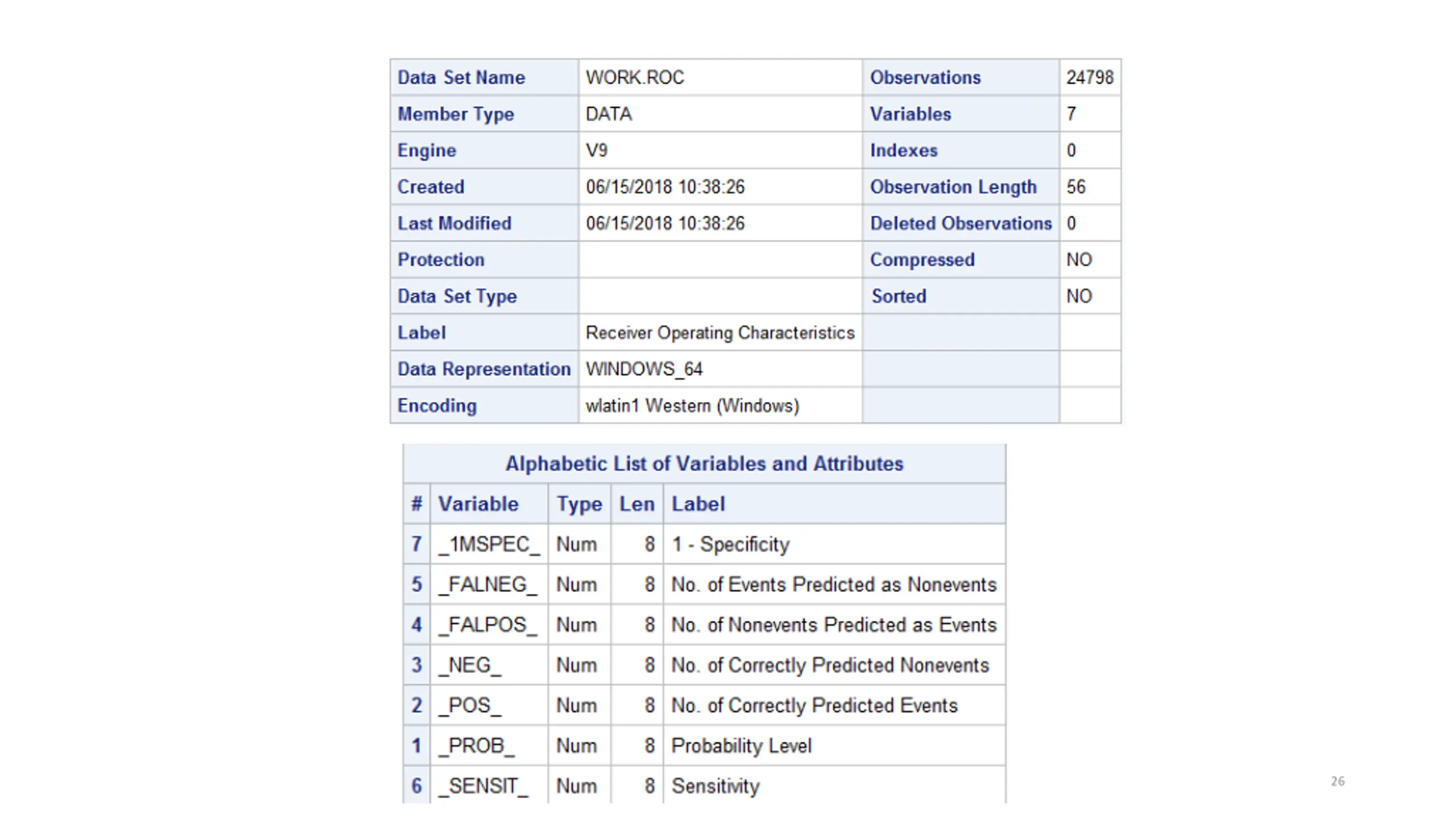Click 'Receiver Operating Characteristics' label value

click(x=720, y=333)
